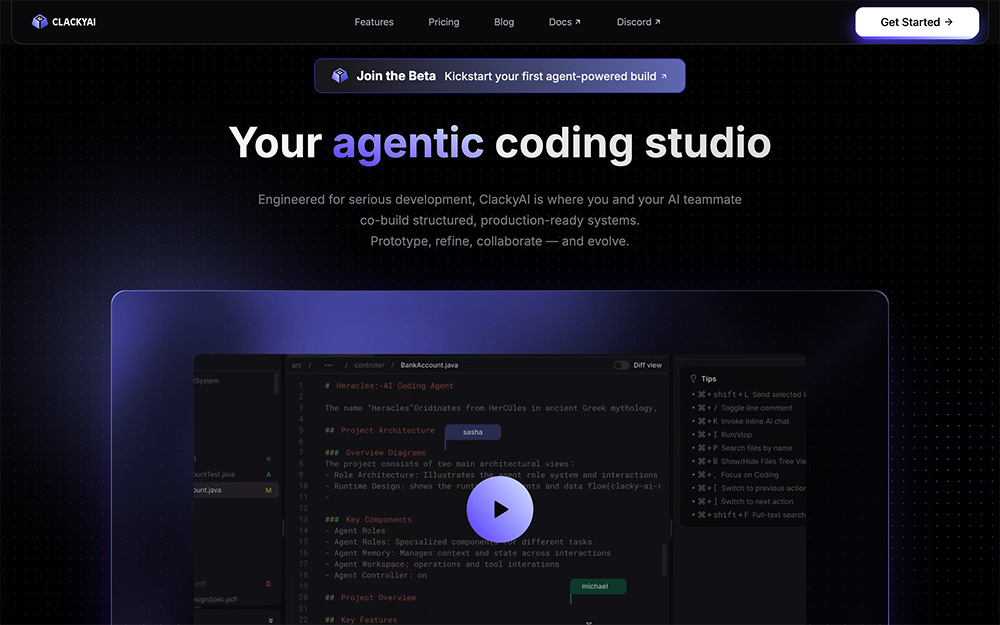Click the cube icon in the beta banner
Screen dimensions: 1000x625
(340, 76)
